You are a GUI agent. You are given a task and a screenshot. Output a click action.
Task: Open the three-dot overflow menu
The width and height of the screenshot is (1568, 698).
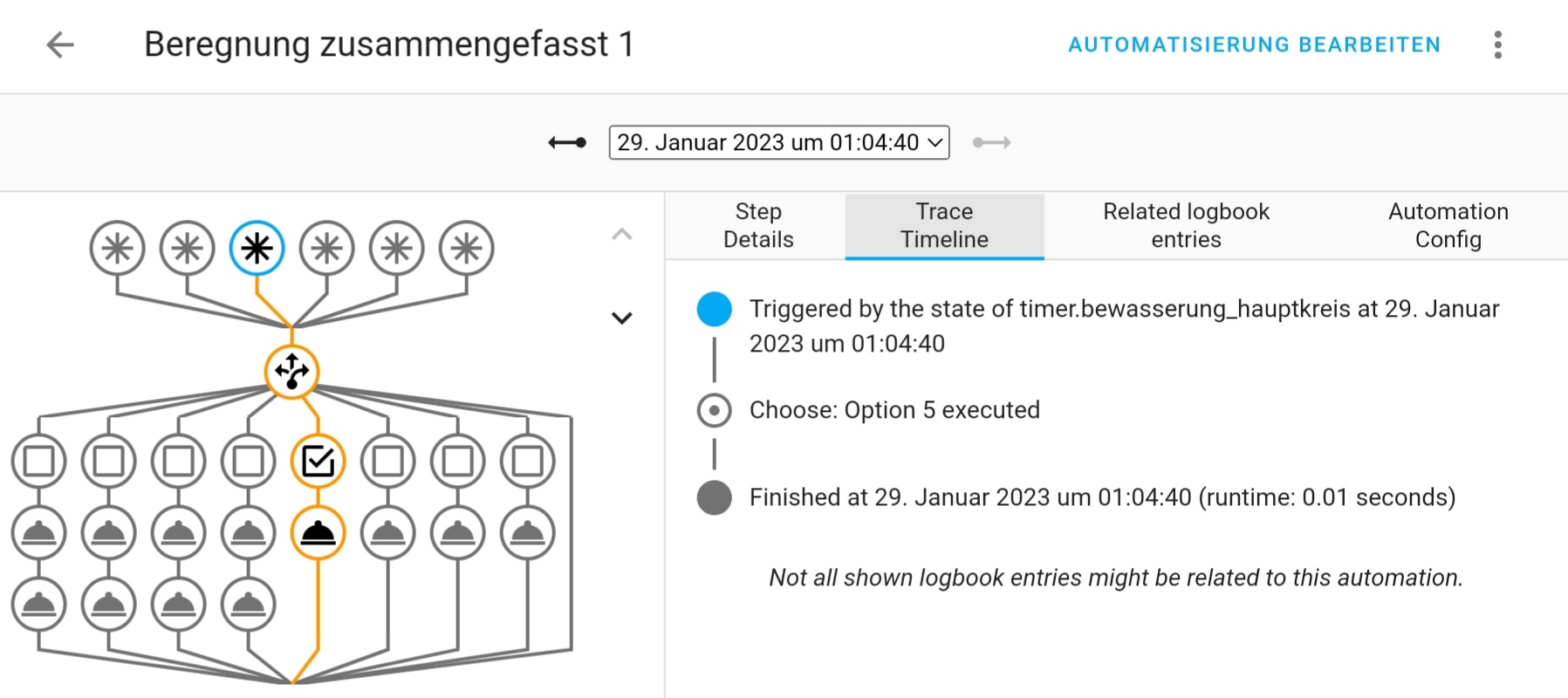pyautogui.click(x=1497, y=44)
